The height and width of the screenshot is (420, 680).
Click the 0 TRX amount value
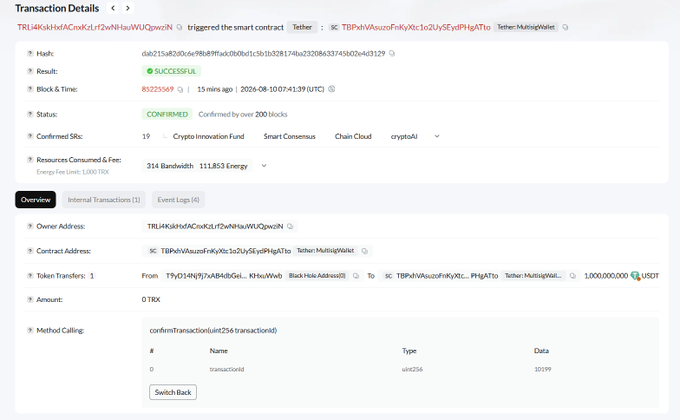(151, 299)
